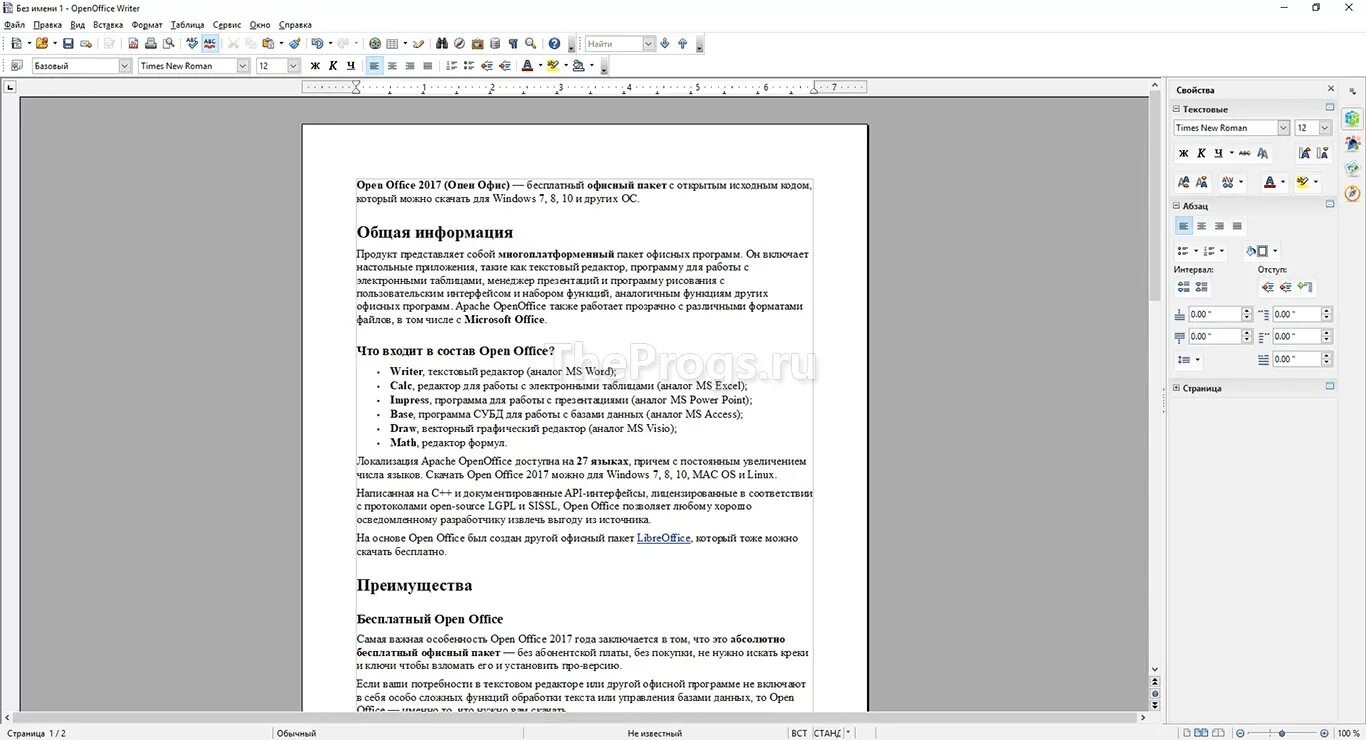The height and width of the screenshot is (740, 1366).
Task: Open the Navigator compass icon in toolbar
Action: (x=459, y=44)
